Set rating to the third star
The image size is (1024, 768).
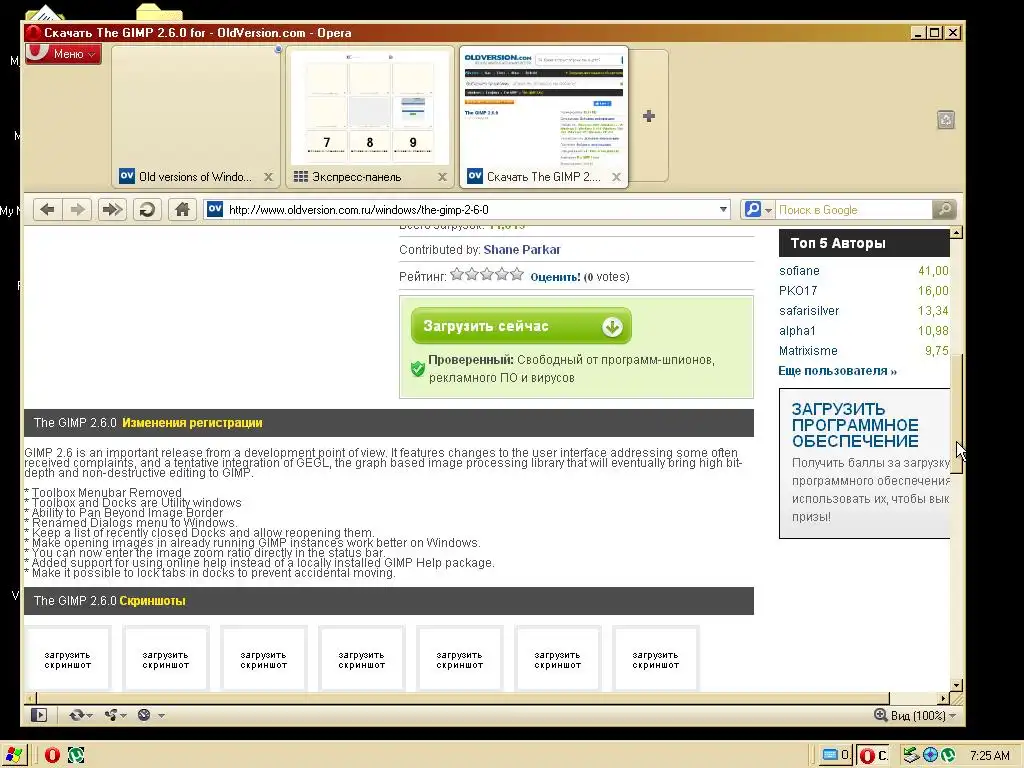pyautogui.click(x=487, y=274)
